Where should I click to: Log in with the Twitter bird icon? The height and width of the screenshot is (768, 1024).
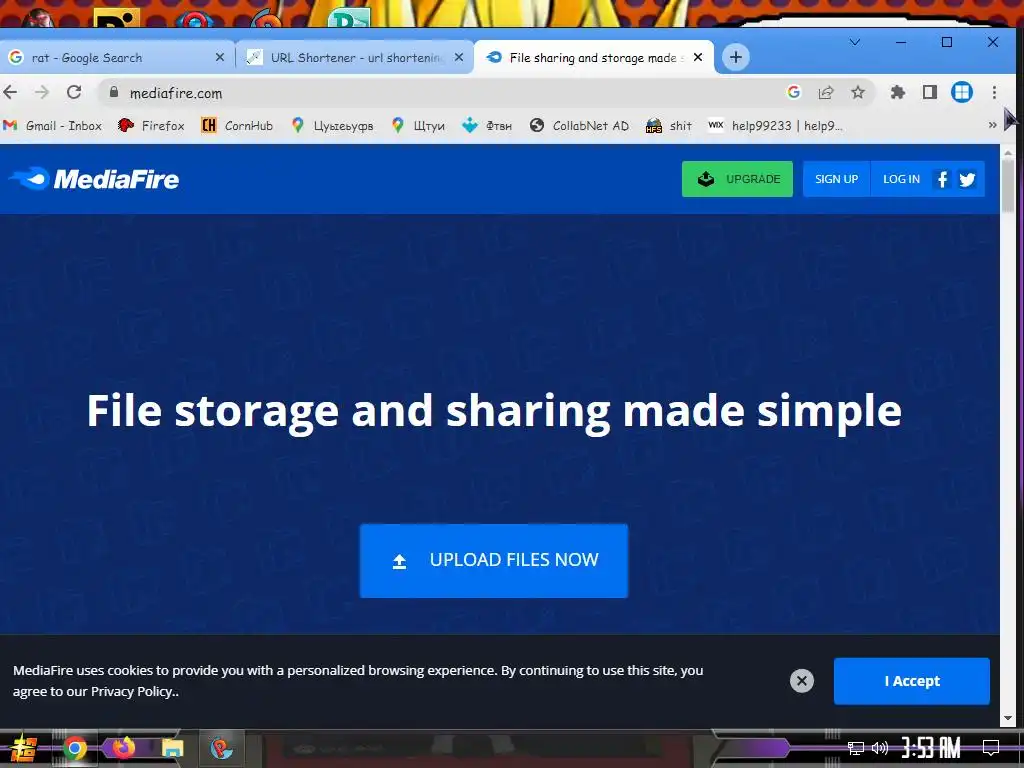(967, 179)
